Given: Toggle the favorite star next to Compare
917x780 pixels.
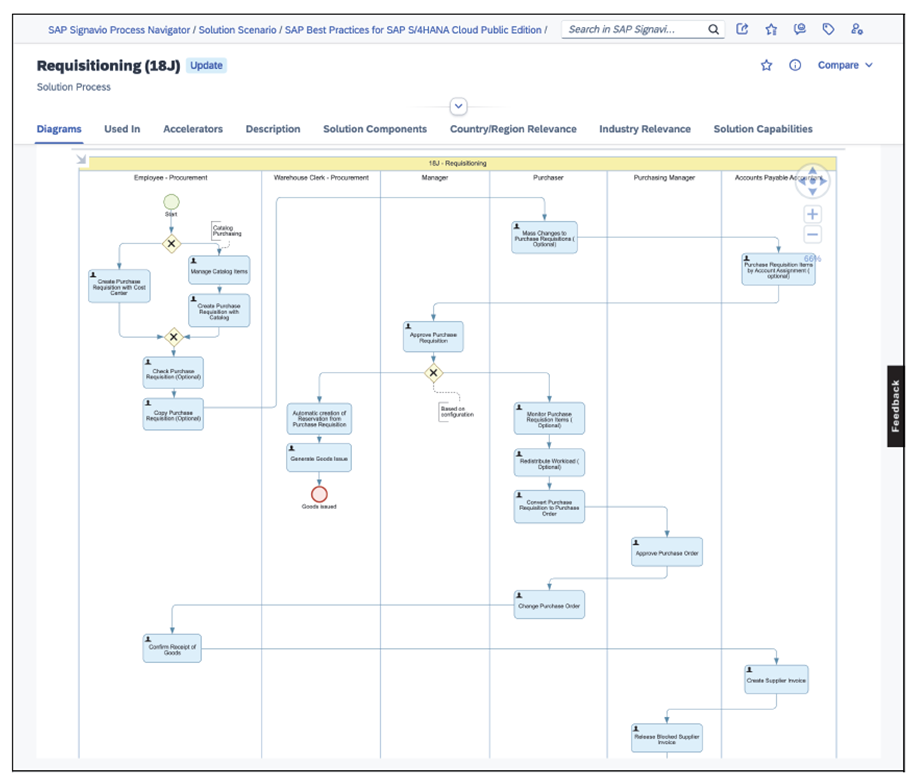Looking at the screenshot, I should pyautogui.click(x=766, y=64).
